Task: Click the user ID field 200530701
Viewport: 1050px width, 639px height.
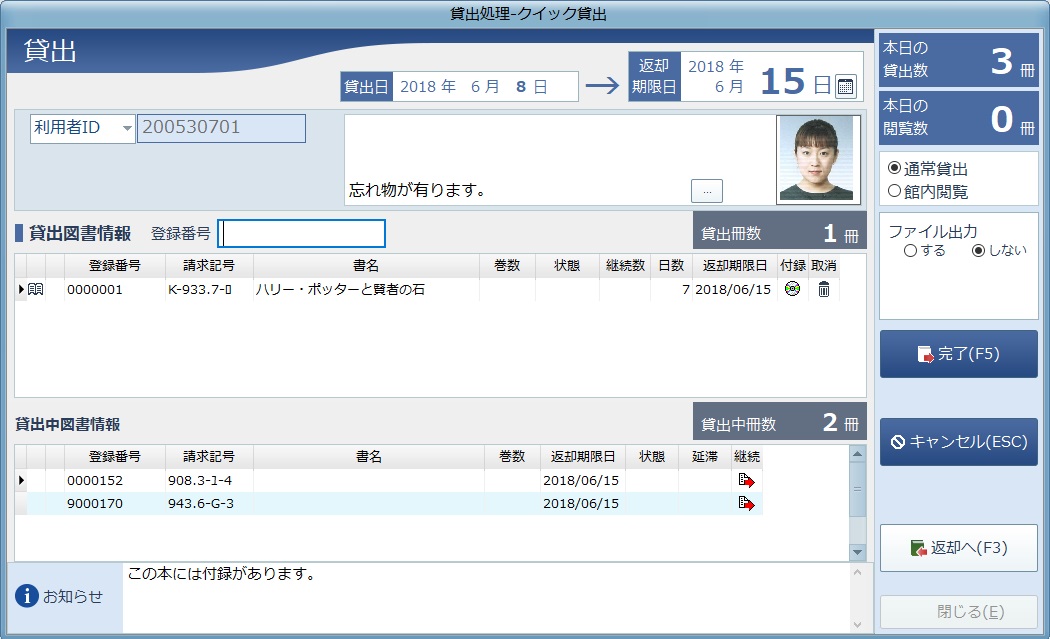Action: coord(221,128)
